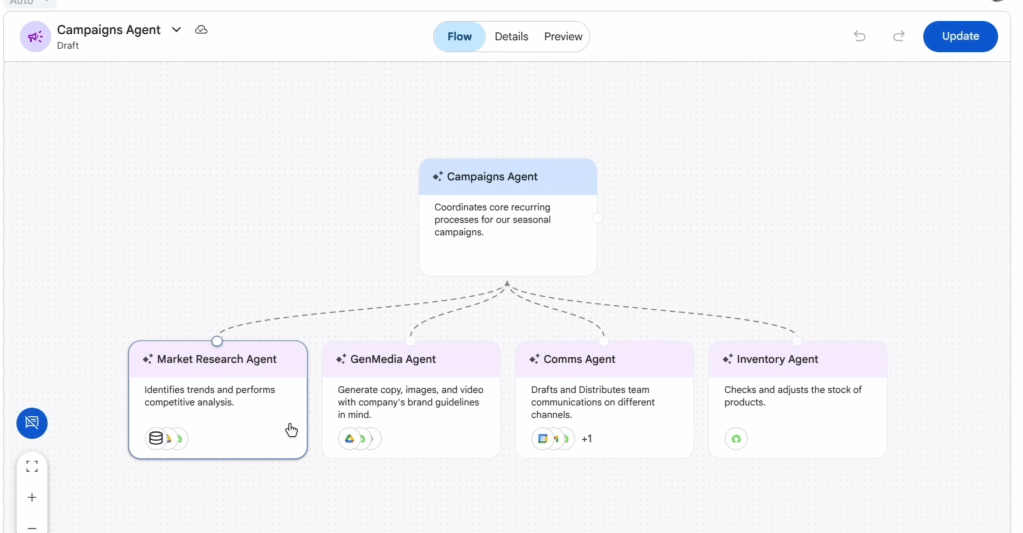Viewport: 1023px width, 533px height.
Task: Select the GenMedia Agent card
Action: tap(411, 399)
